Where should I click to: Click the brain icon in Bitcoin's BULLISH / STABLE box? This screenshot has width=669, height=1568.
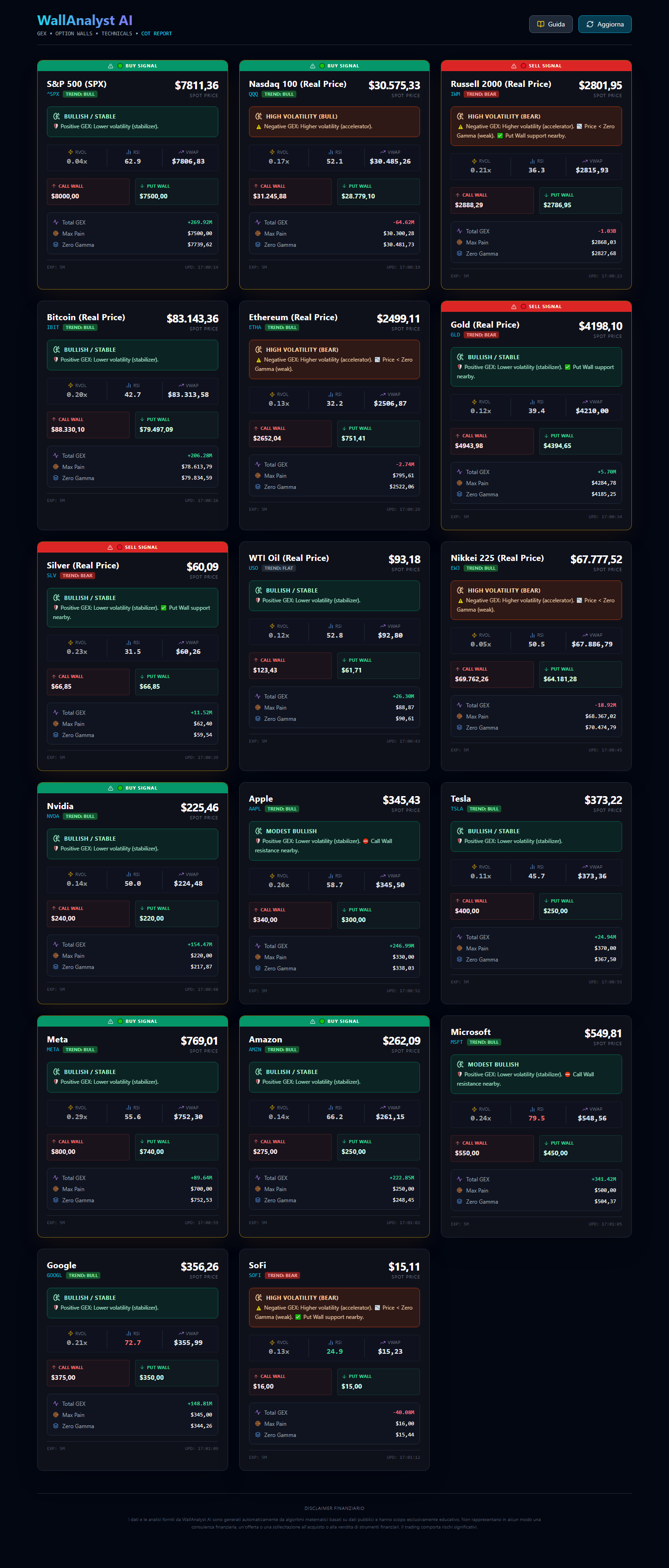pyautogui.click(x=57, y=349)
